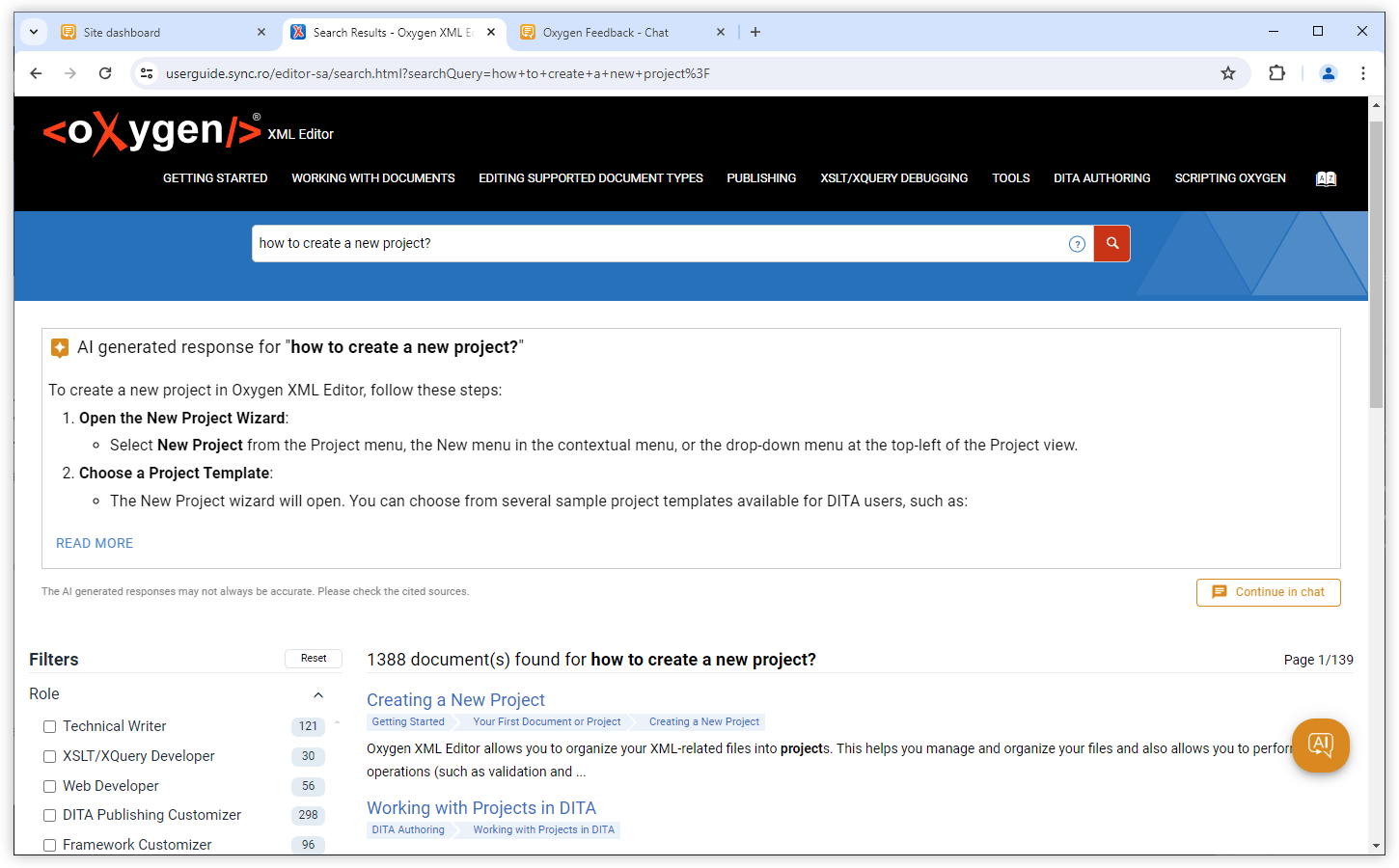
Task: Open the search help question-mark icon
Action: click(x=1077, y=244)
